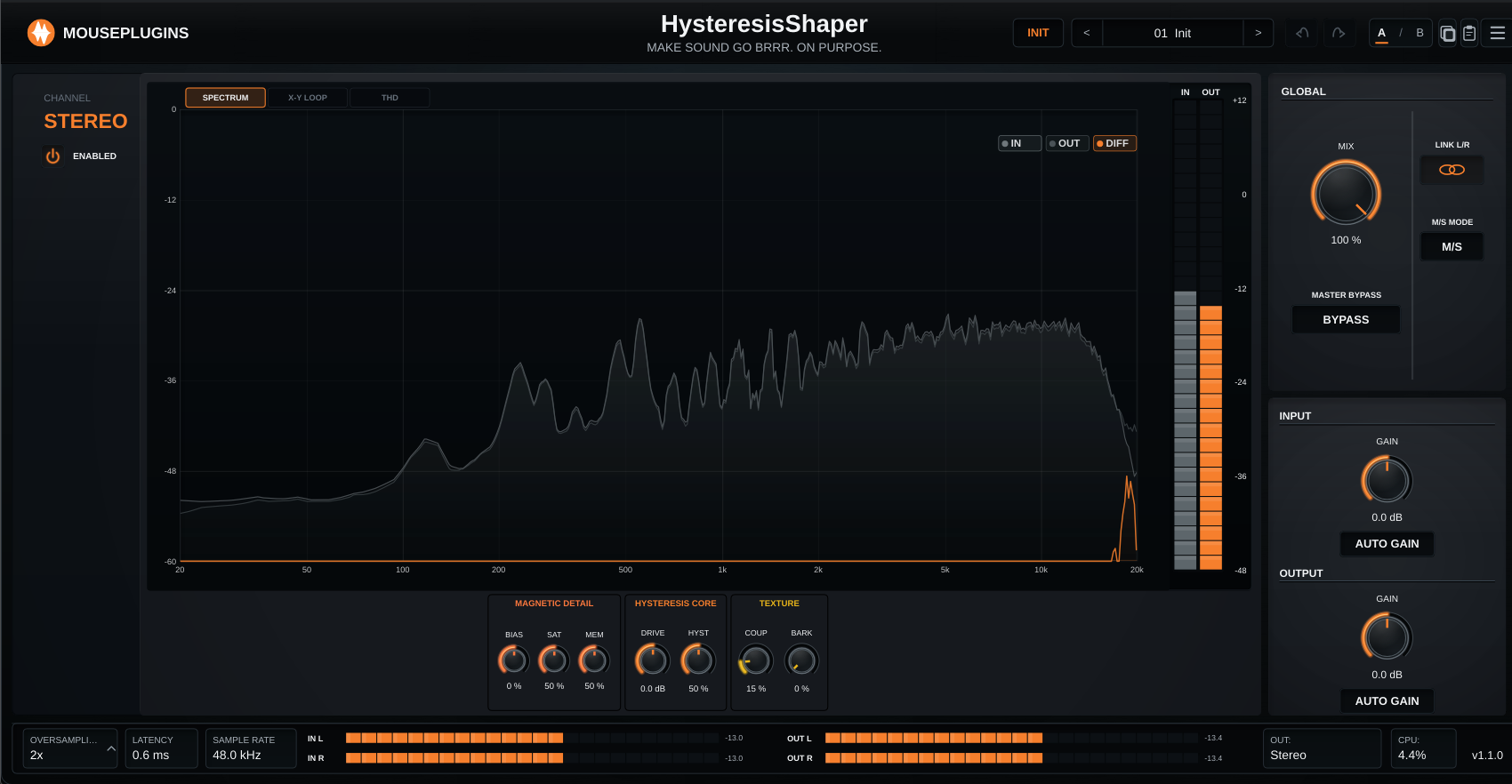This screenshot has height=784, width=1512.
Task: Click the OUT R level meter
Action: (x=1011, y=758)
